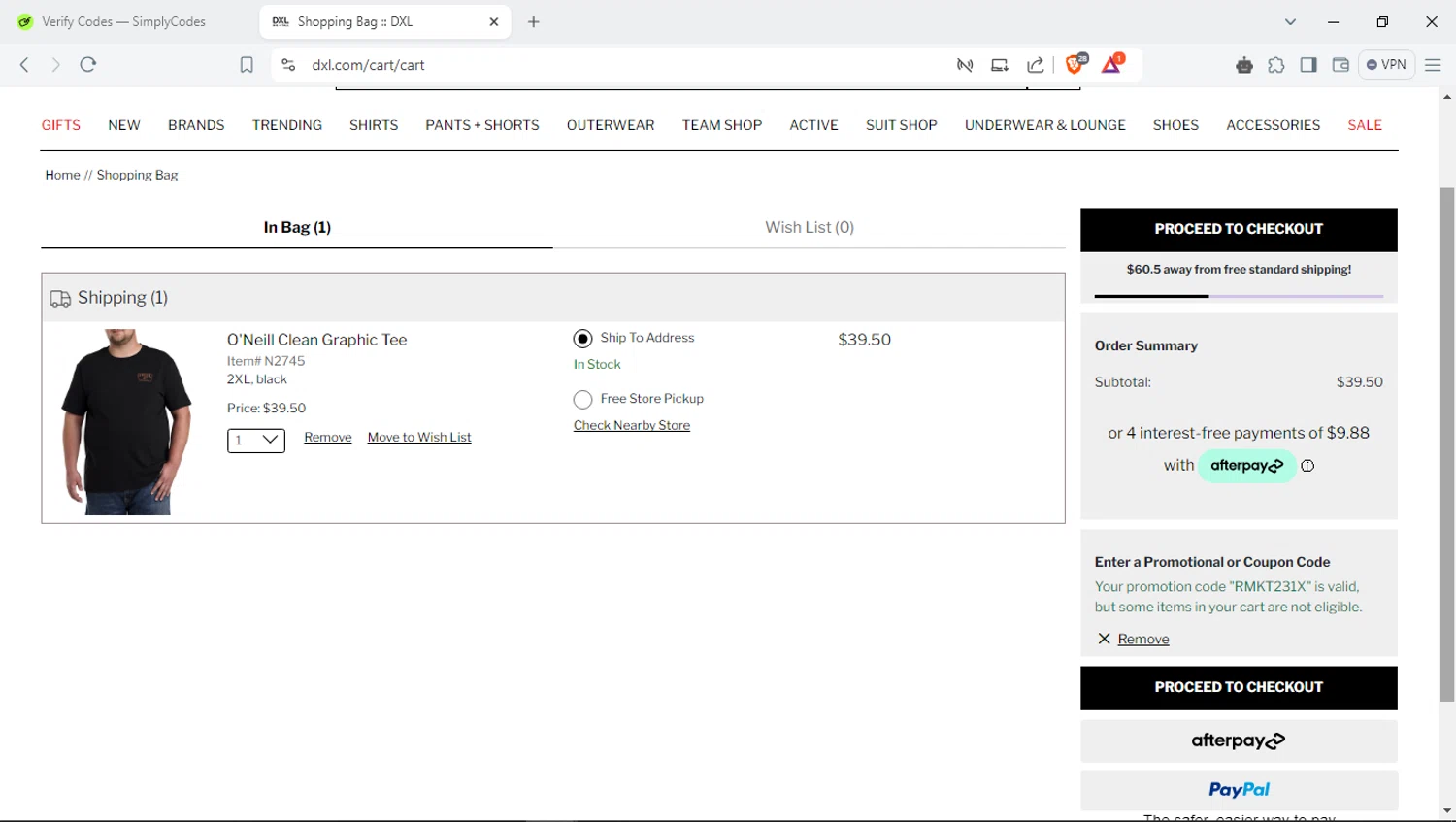Go forward to next page
1456x822 pixels.
point(55,65)
